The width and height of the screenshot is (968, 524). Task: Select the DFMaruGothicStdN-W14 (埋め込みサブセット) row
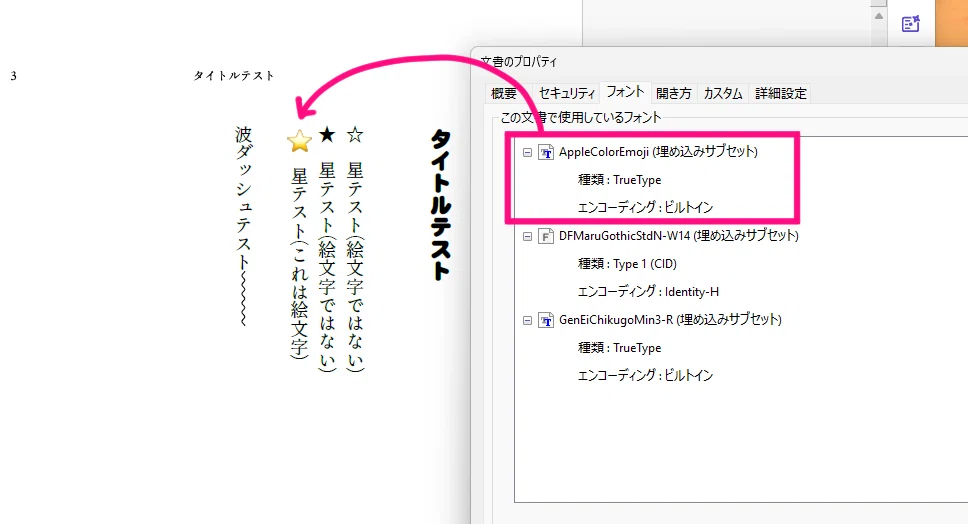678,236
